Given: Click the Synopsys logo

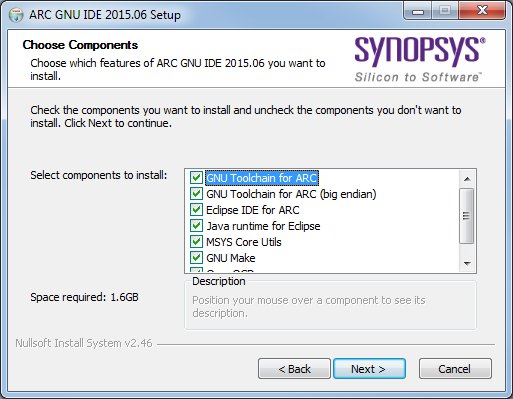Looking at the screenshot, I should click(x=420, y=59).
